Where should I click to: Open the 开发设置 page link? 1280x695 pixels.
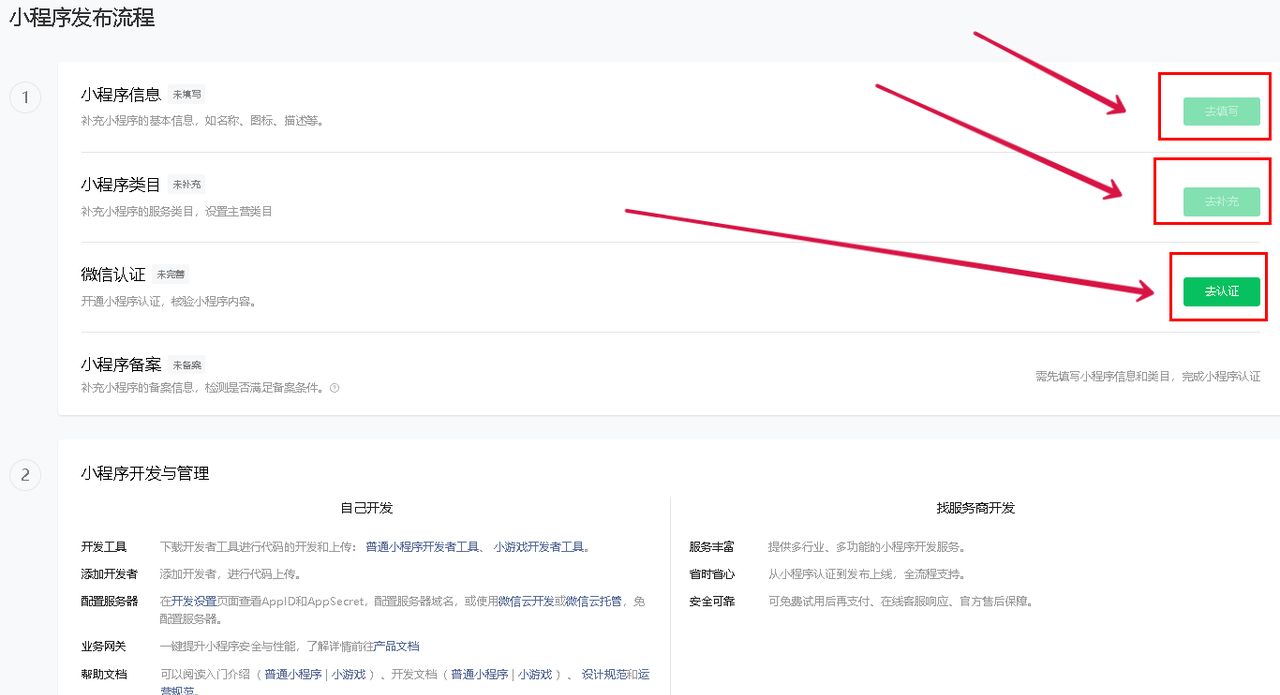click(194, 601)
